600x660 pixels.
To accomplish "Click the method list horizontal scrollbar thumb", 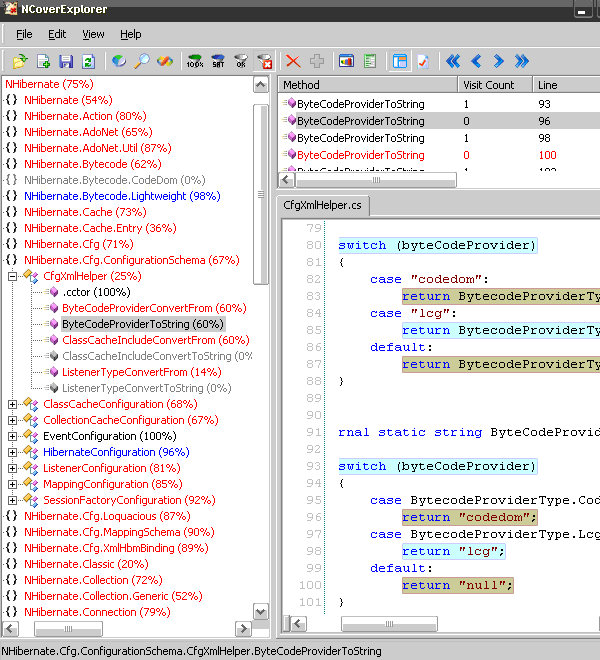I will tap(376, 180).
